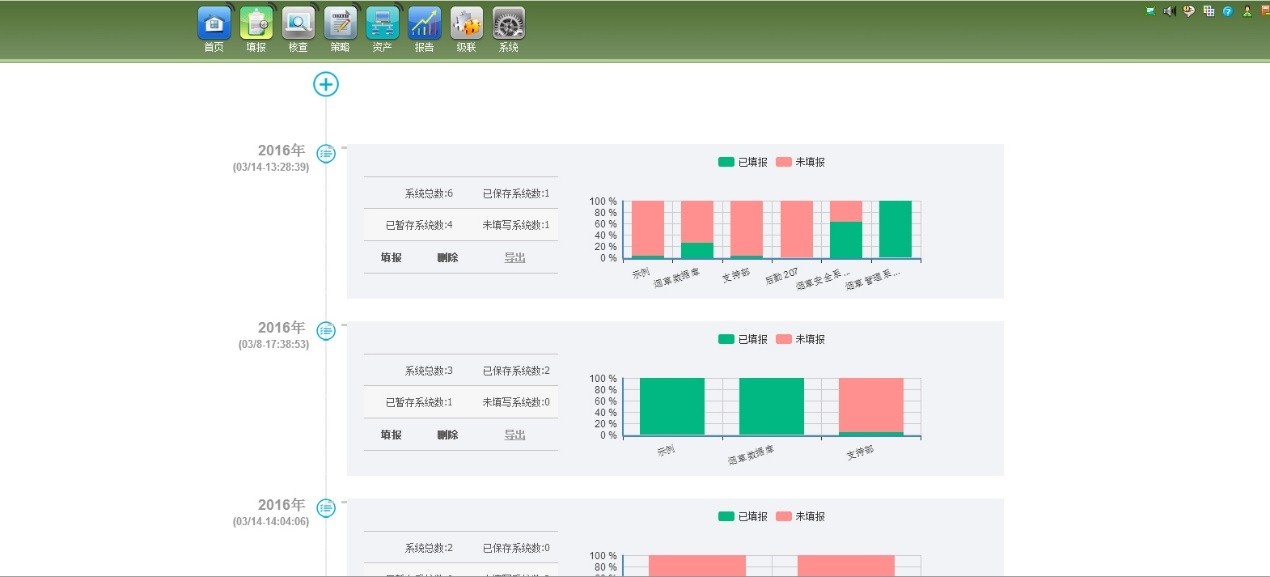Image resolution: width=1270 pixels, height=577 pixels.
Task: Click the plus circle to add a record
Action: pyautogui.click(x=326, y=84)
